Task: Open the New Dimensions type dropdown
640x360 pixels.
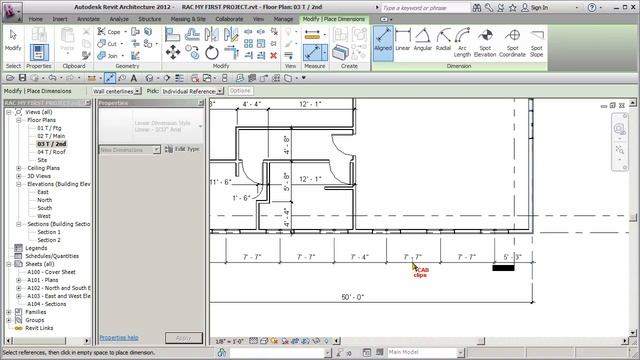Action: (x=156, y=150)
